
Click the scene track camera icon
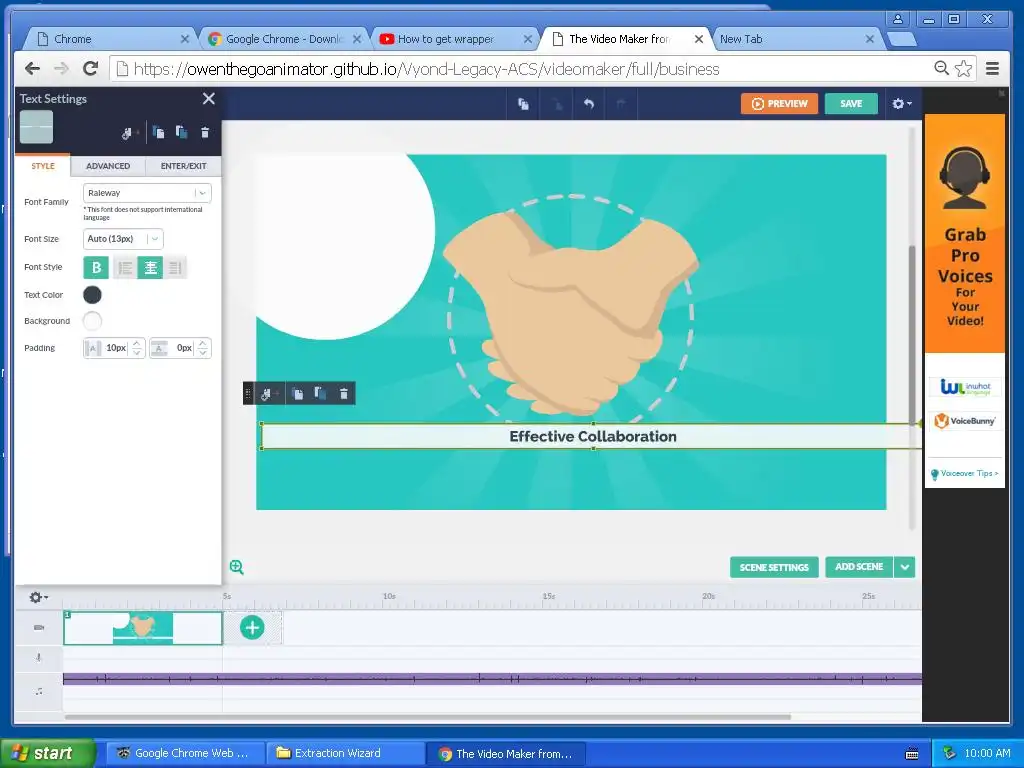[39, 628]
